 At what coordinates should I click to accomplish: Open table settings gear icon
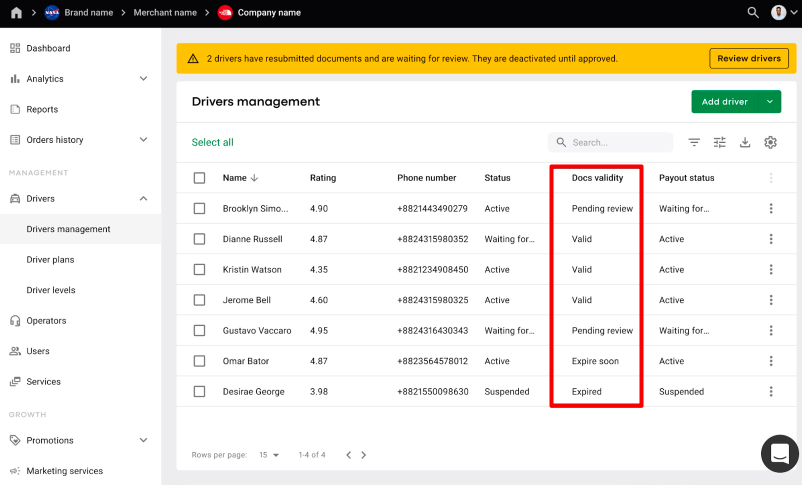pyautogui.click(x=770, y=143)
